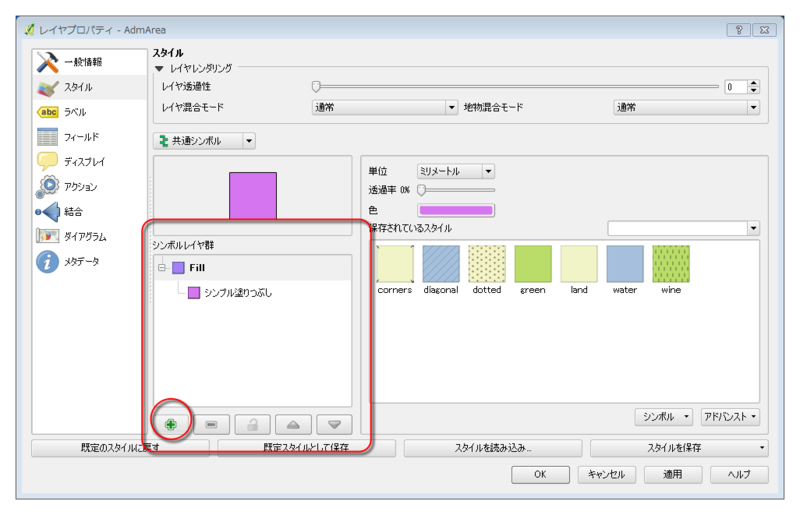Collapse the レイヤレンダリング section triangle
The height and width of the screenshot is (515, 800).
click(x=159, y=68)
